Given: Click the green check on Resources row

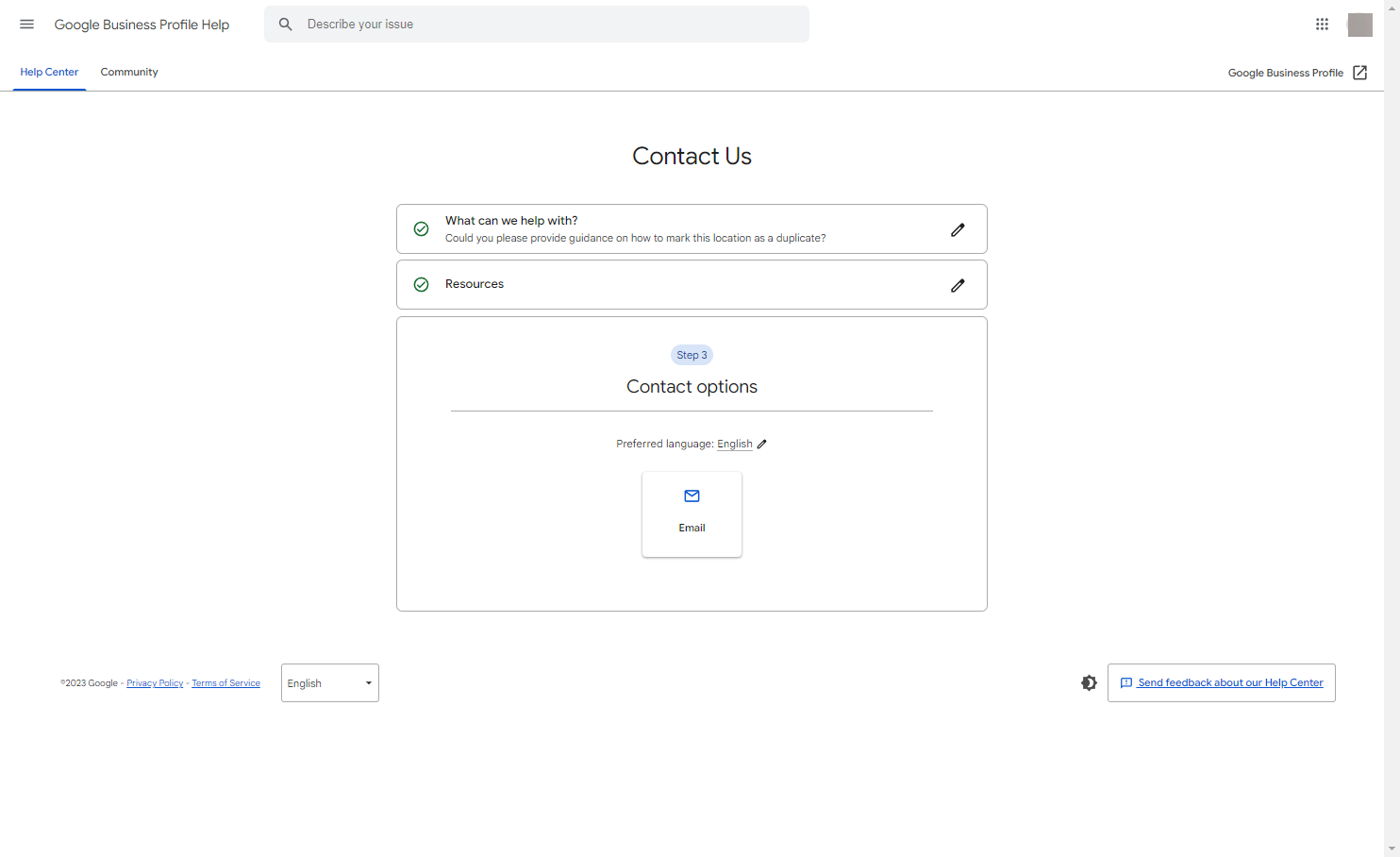Looking at the screenshot, I should coord(422,285).
